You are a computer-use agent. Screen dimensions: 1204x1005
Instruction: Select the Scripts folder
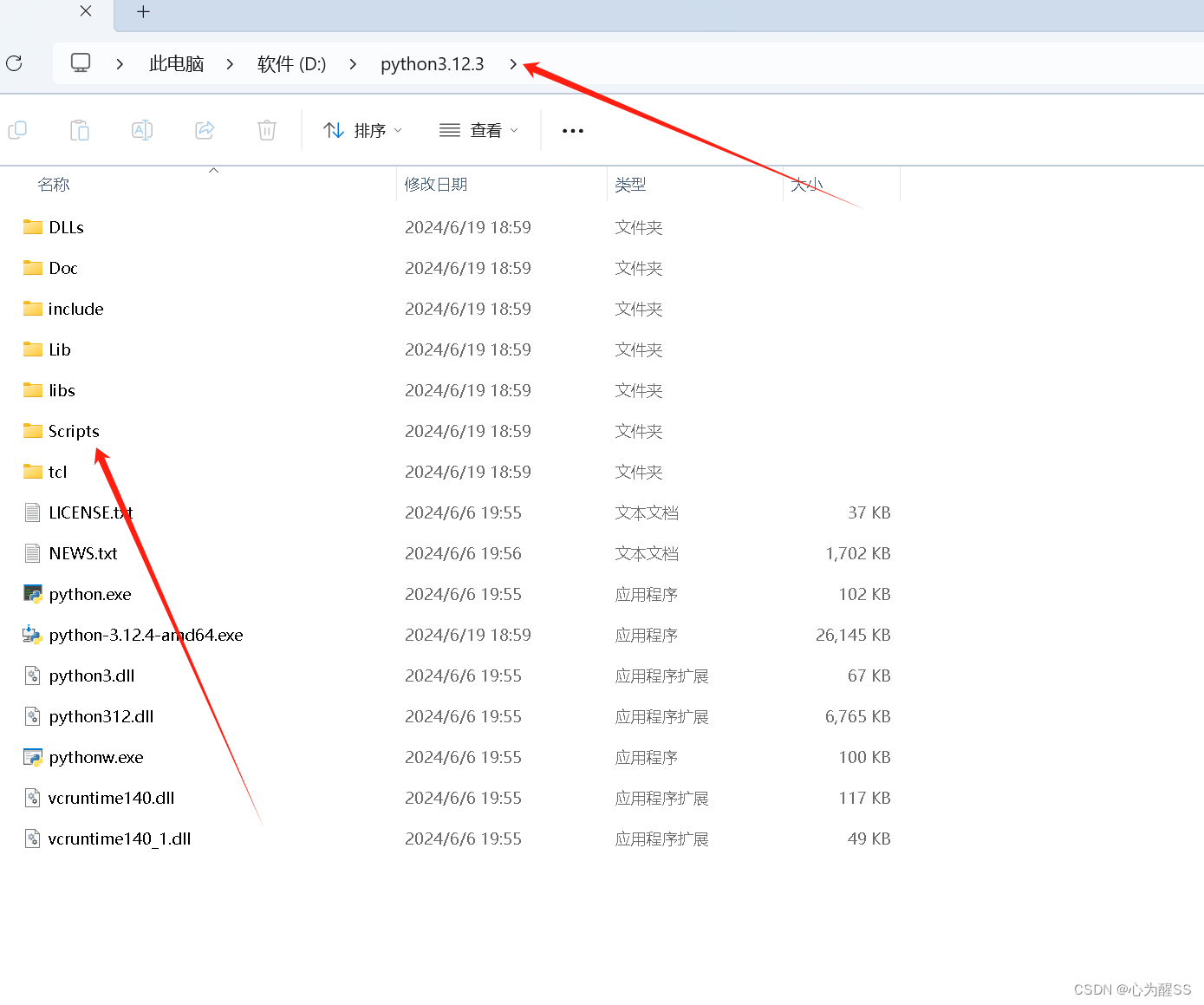(x=73, y=431)
